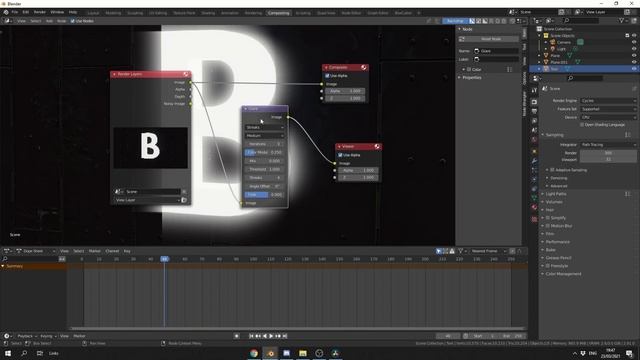Collapse the Sampling panel

(554, 135)
